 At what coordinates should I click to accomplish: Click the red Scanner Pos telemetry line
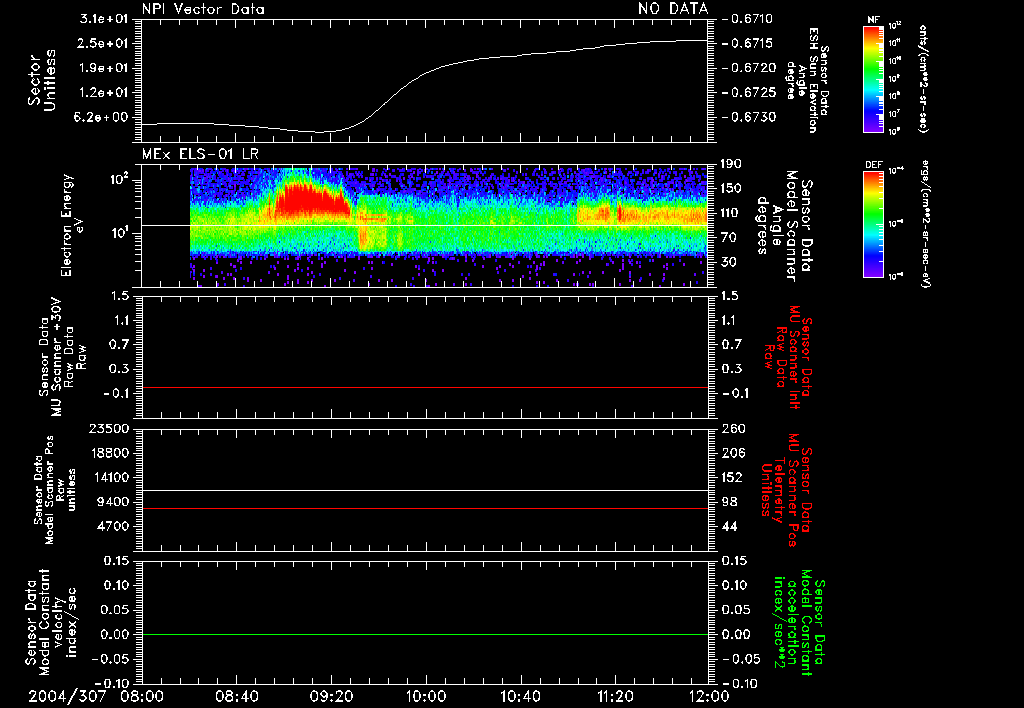tap(424, 508)
